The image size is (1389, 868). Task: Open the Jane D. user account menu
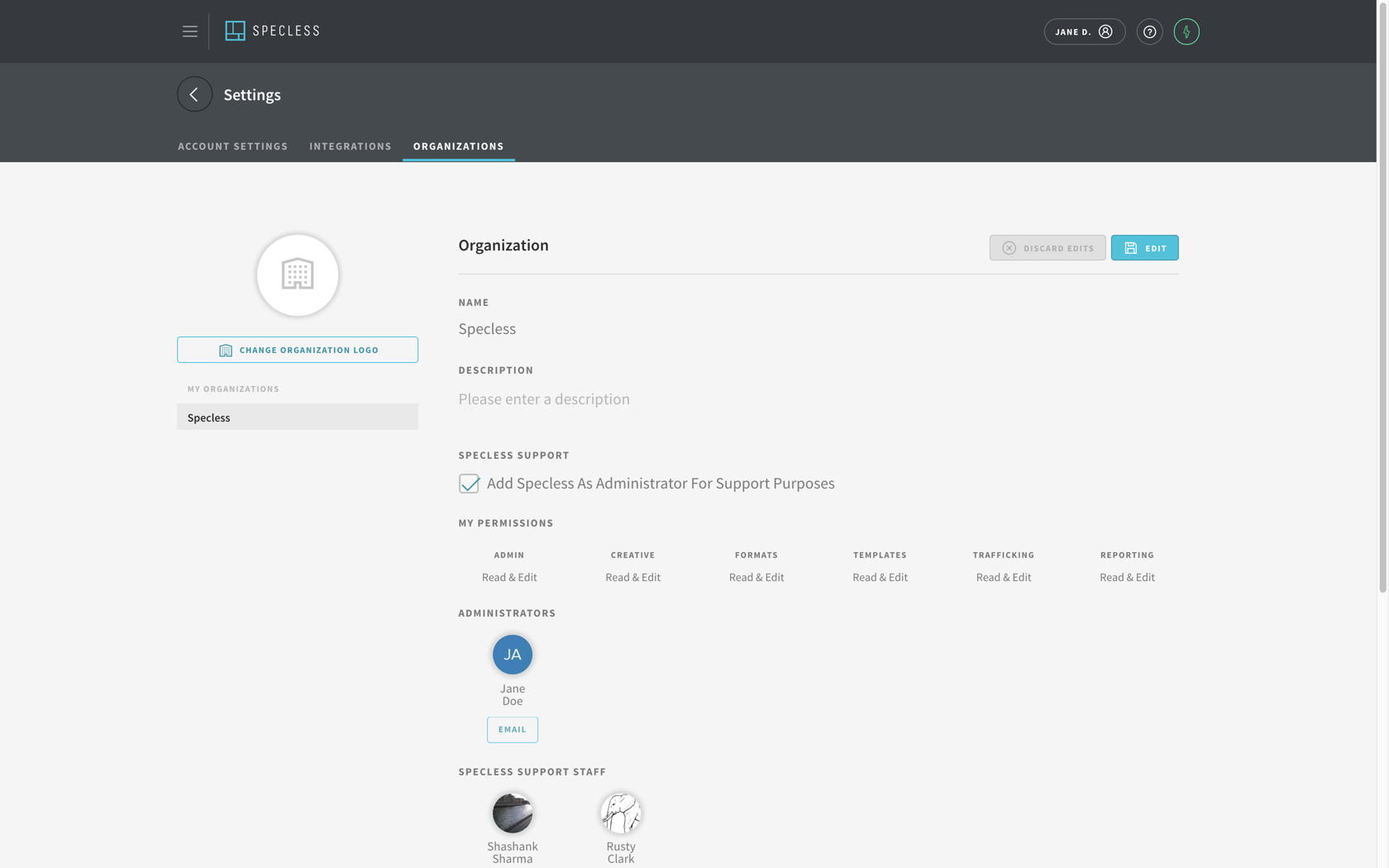(1084, 31)
